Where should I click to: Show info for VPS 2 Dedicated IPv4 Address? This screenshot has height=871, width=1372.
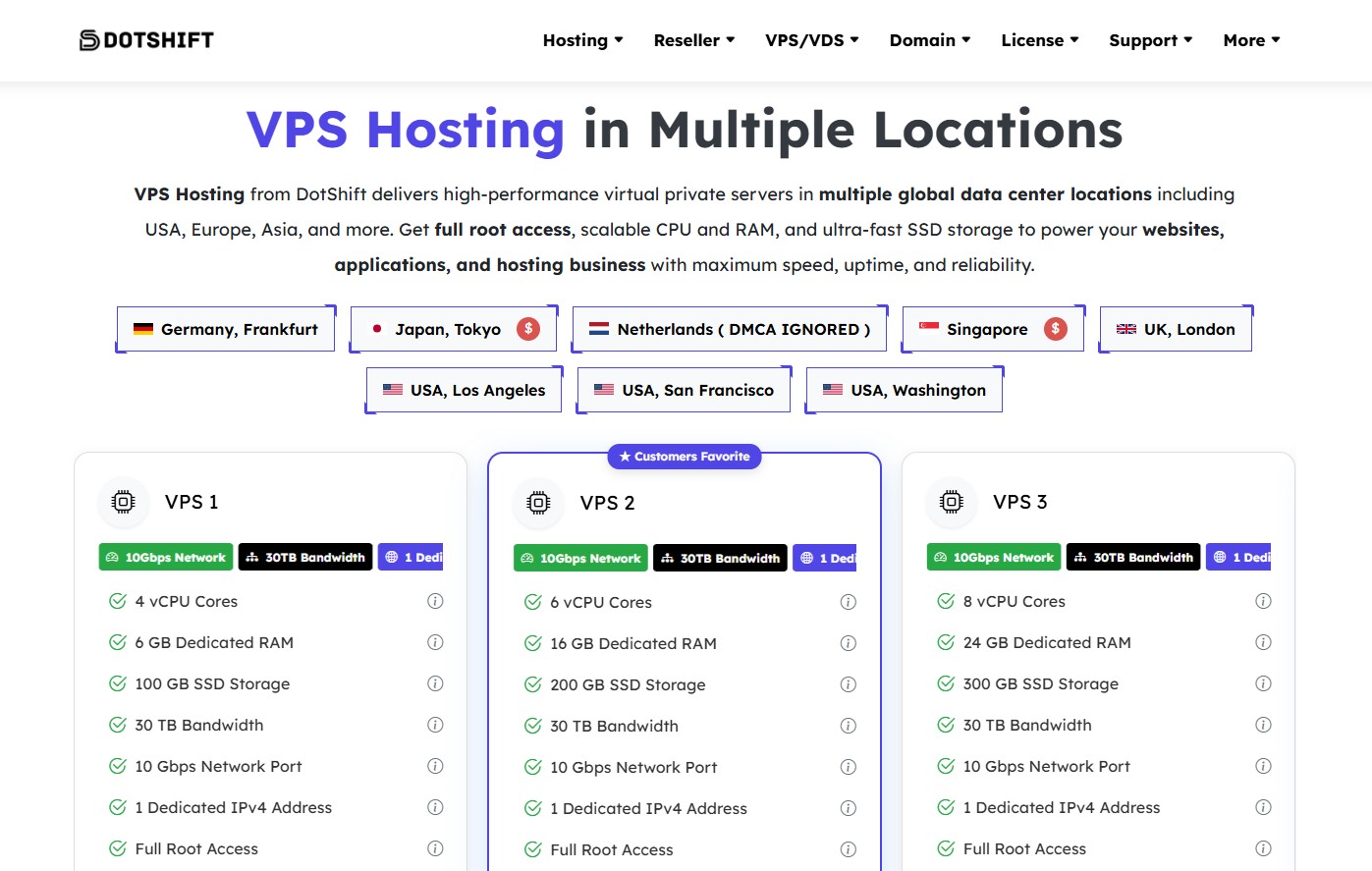pos(849,808)
